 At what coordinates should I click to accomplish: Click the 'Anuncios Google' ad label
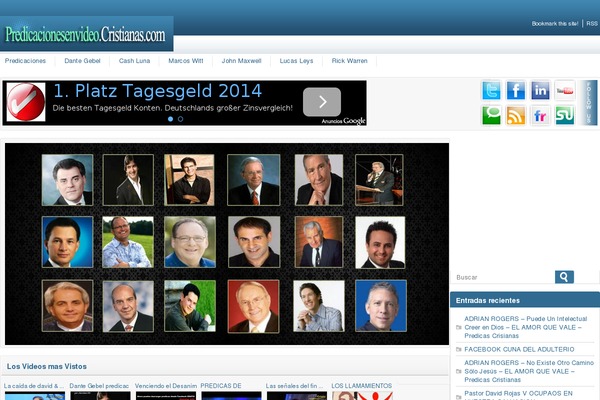[x=343, y=121]
